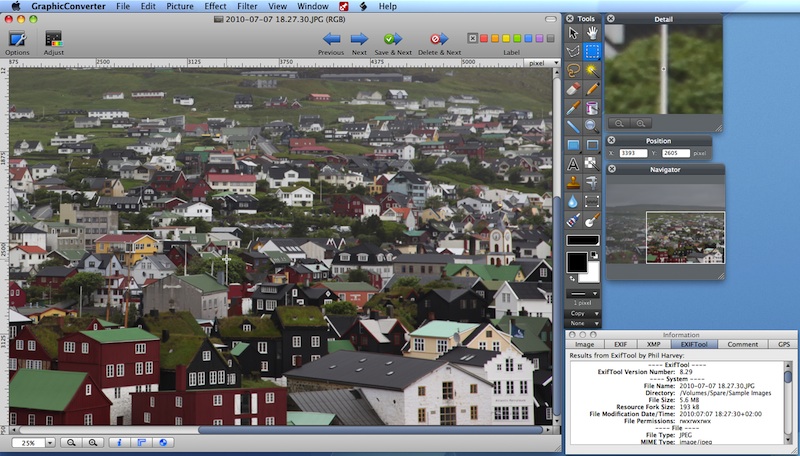This screenshot has width=800, height=456.
Task: Open the pixel ruler units dropdown
Action: 540,62
